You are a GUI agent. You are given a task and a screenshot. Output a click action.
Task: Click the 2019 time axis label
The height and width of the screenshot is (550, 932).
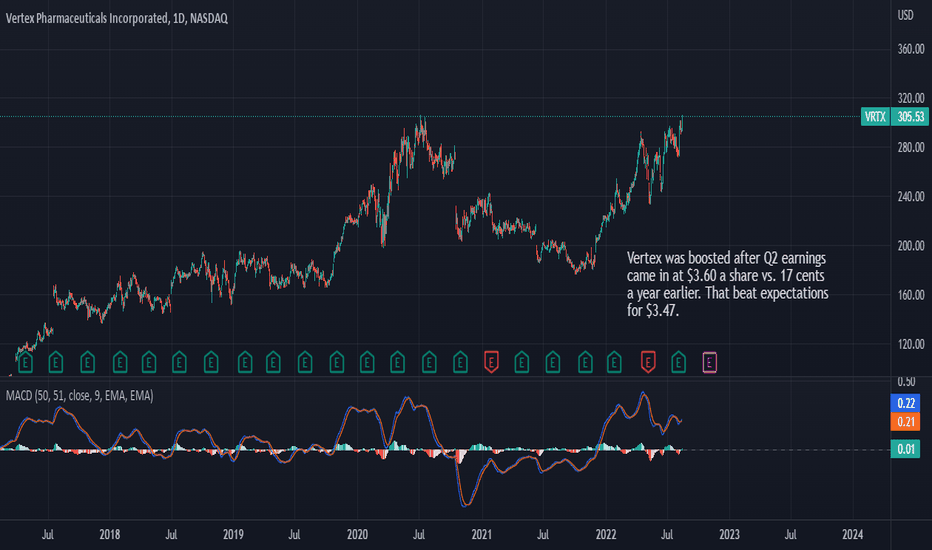coord(233,535)
